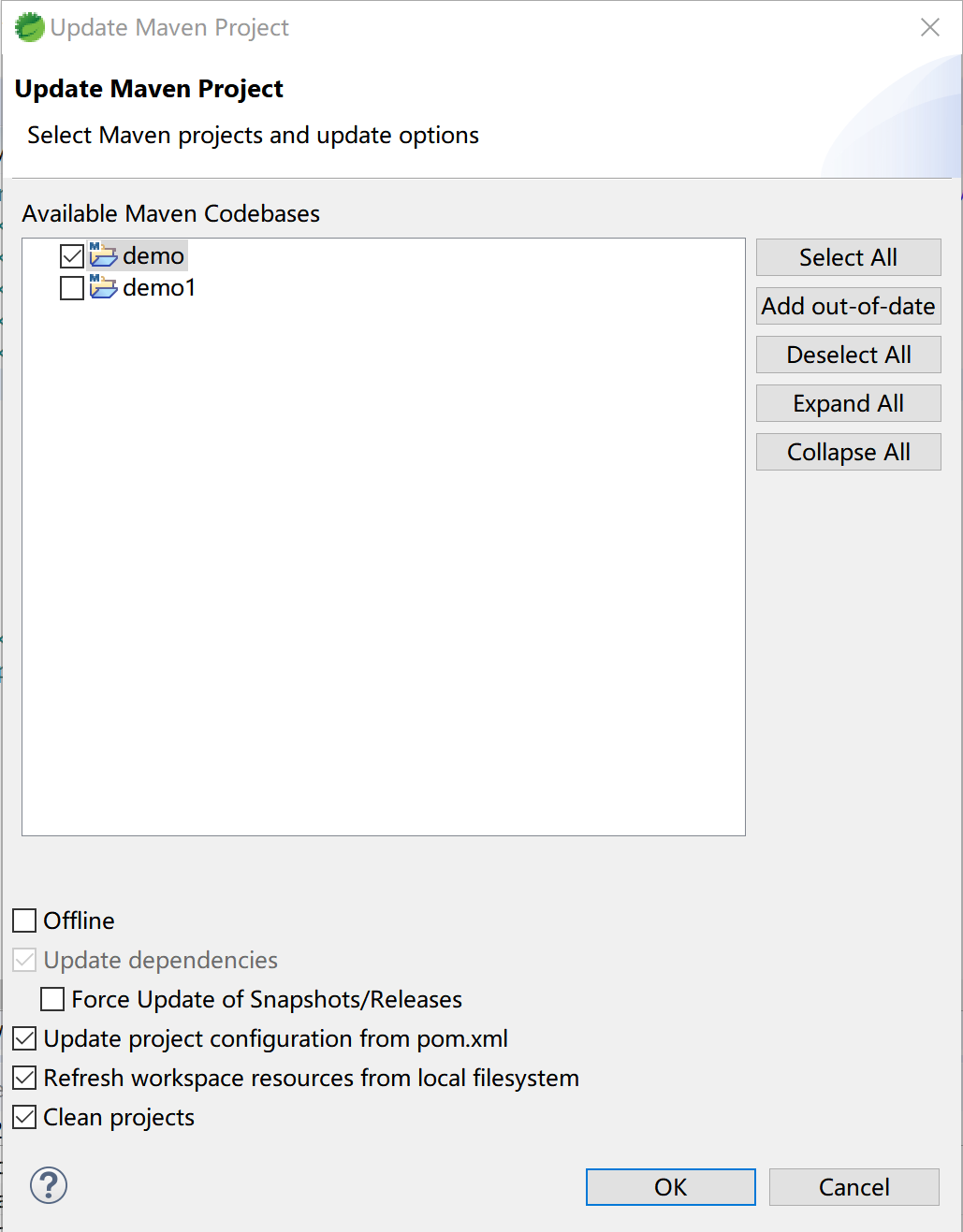The image size is (963, 1232).
Task: Toggle Refresh workspace resources from local filesystem
Action: coord(24,1078)
